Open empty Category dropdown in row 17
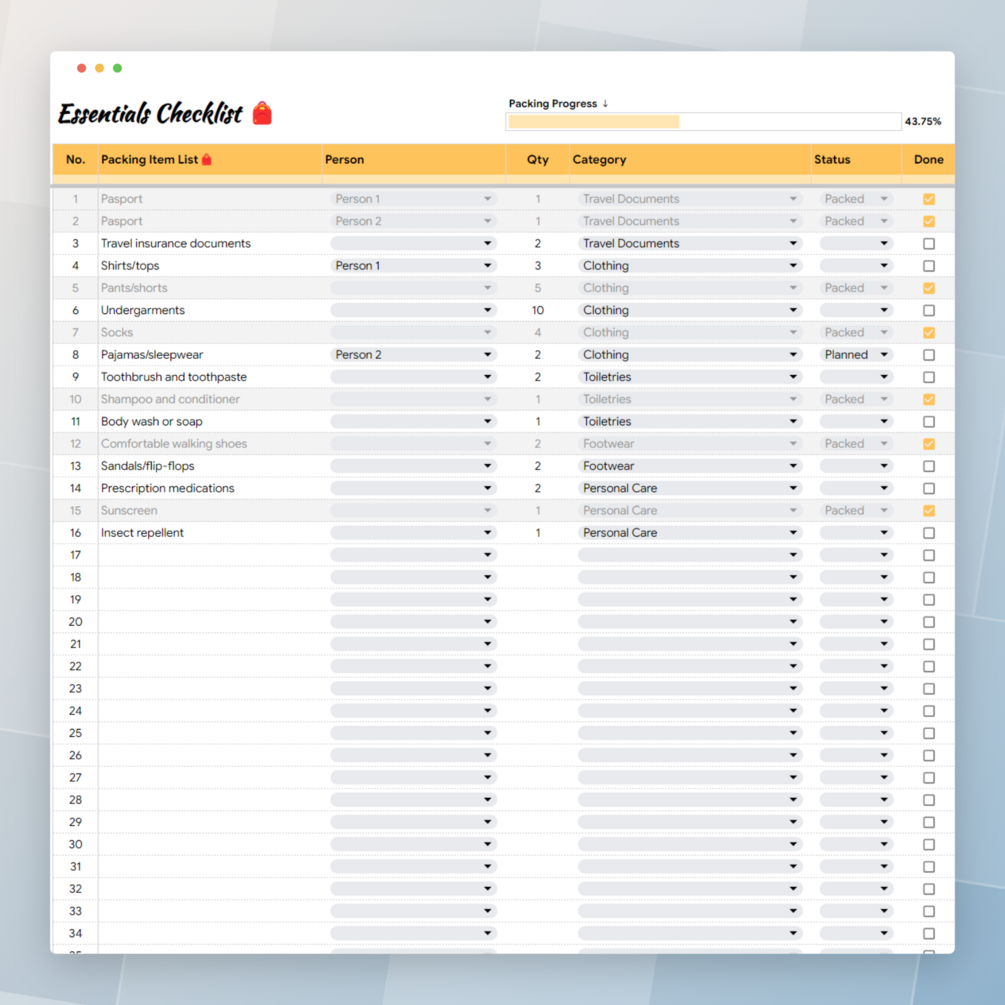Image resolution: width=1005 pixels, height=1005 pixels. [690, 555]
